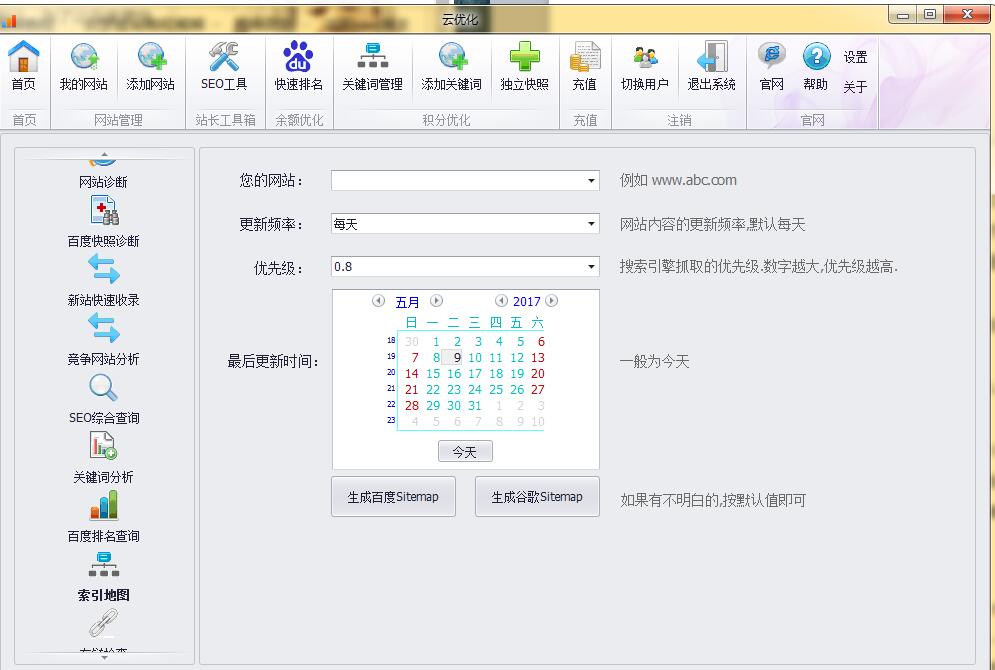
Task: Click the 生成谷歌Sitemap button
Action: [x=537, y=497]
